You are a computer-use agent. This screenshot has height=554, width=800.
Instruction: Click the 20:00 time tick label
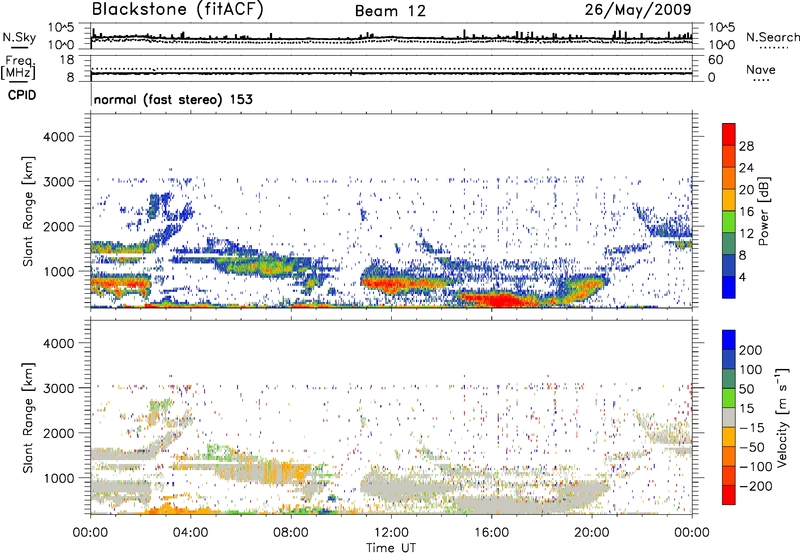click(592, 533)
